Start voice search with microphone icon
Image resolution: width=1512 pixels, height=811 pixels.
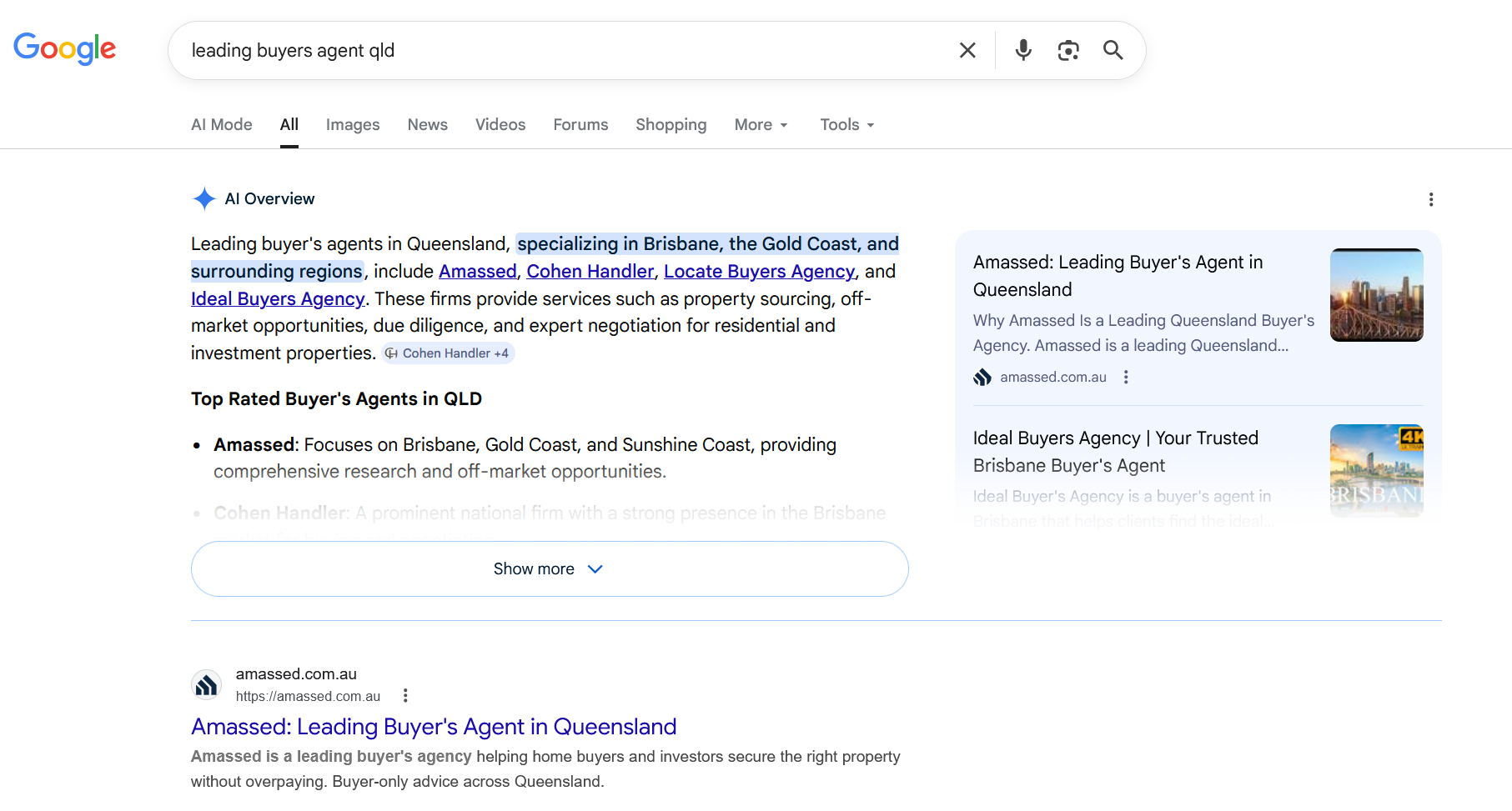[x=1023, y=50]
